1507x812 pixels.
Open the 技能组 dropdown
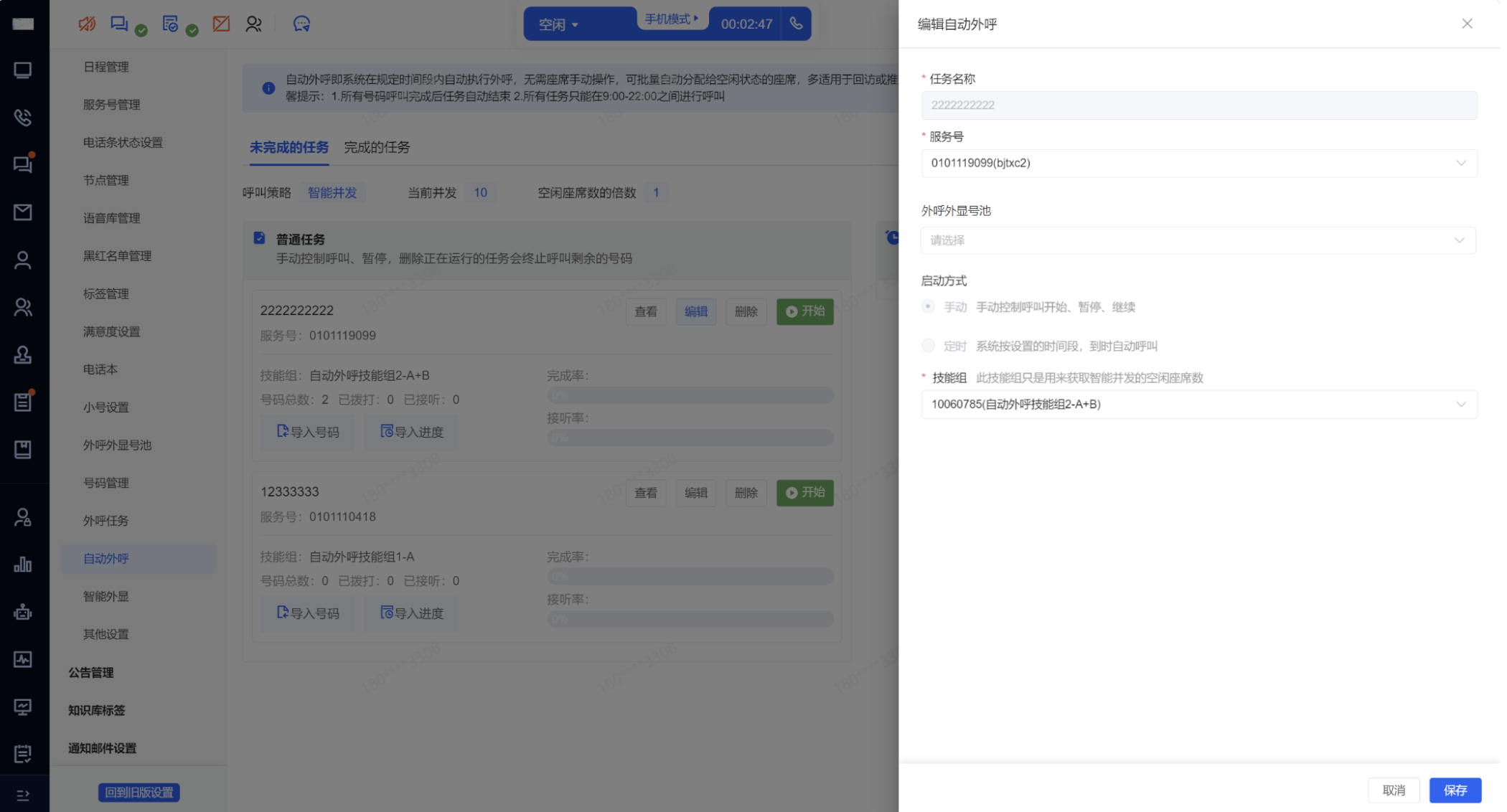click(x=1199, y=404)
